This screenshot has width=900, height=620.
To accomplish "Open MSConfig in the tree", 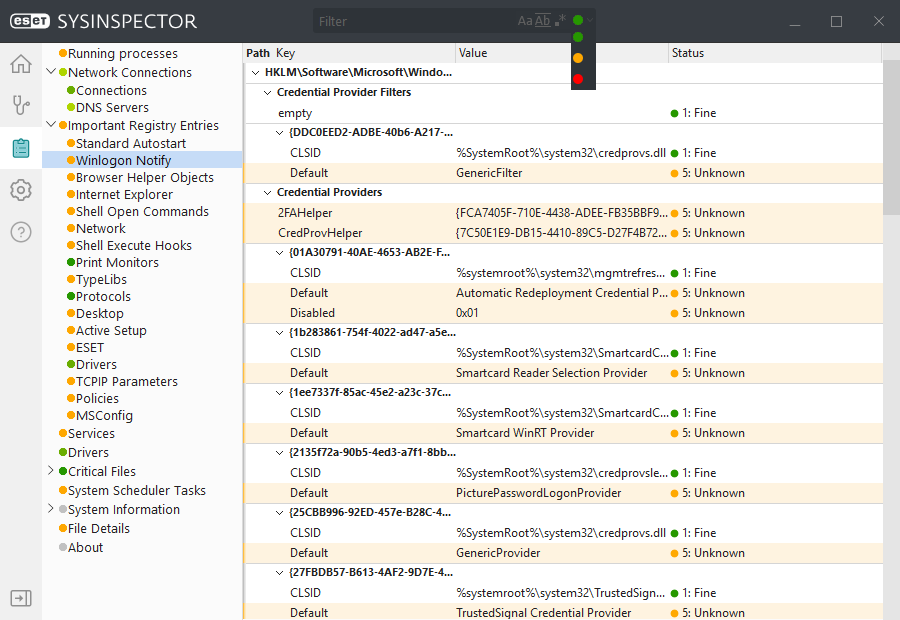I will point(104,415).
